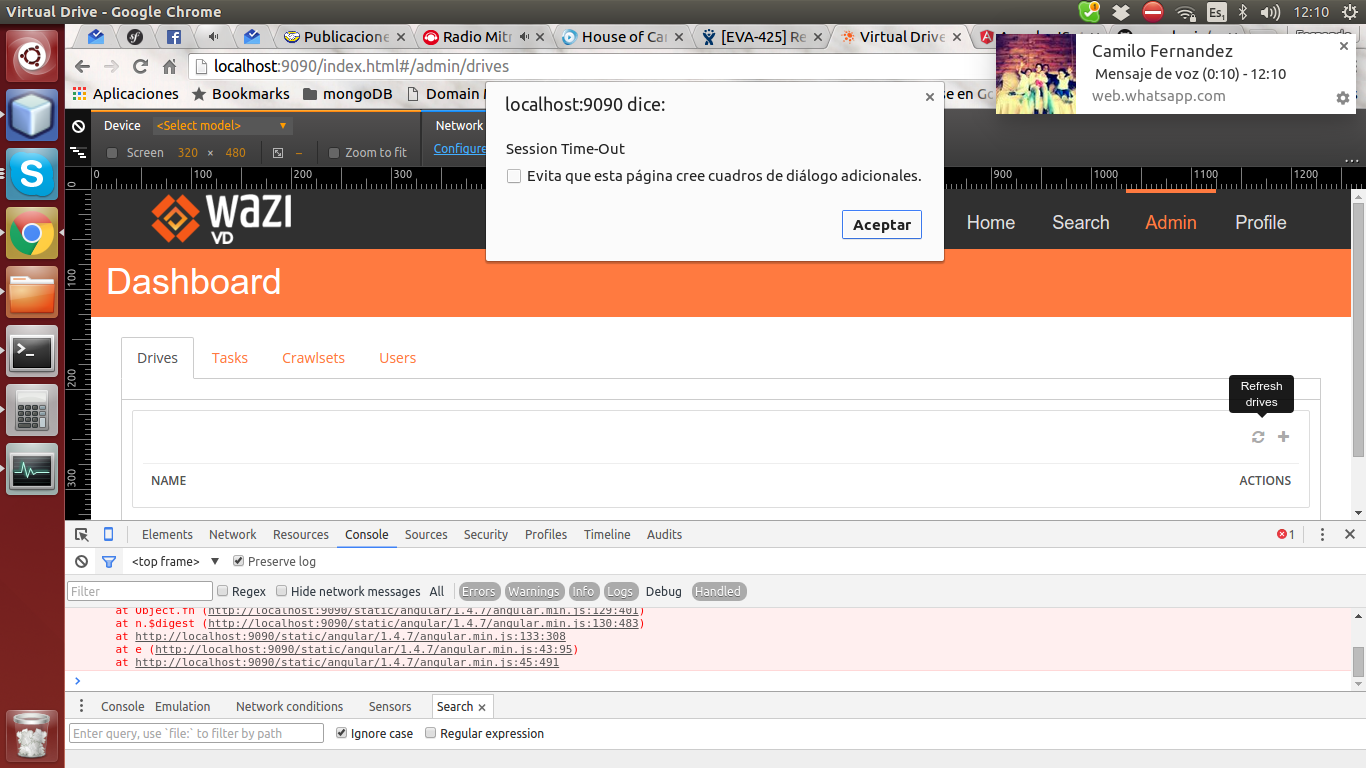Open the Tasks dashboard tab
1366x768 pixels.
[230, 358]
